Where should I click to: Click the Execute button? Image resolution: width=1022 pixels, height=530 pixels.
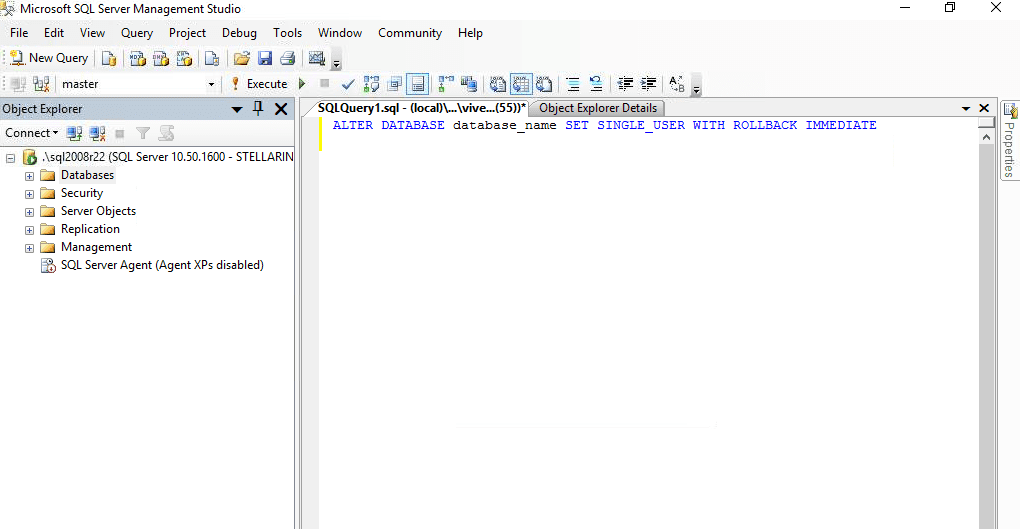[259, 84]
